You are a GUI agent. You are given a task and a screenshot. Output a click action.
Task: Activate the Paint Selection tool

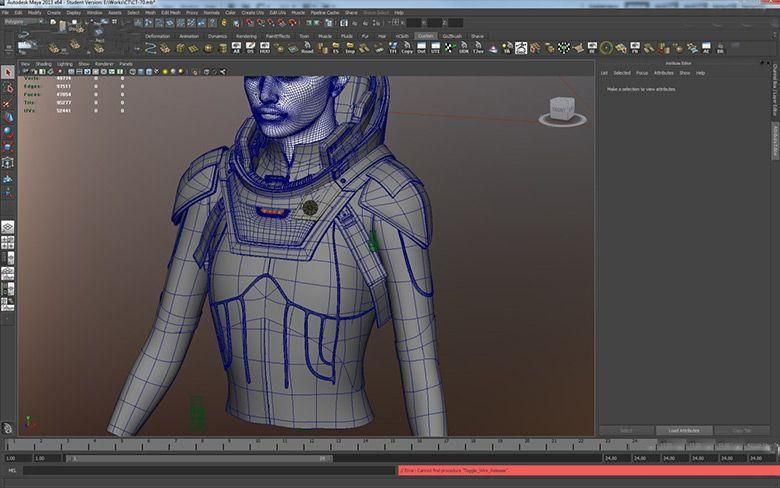tap(7, 103)
